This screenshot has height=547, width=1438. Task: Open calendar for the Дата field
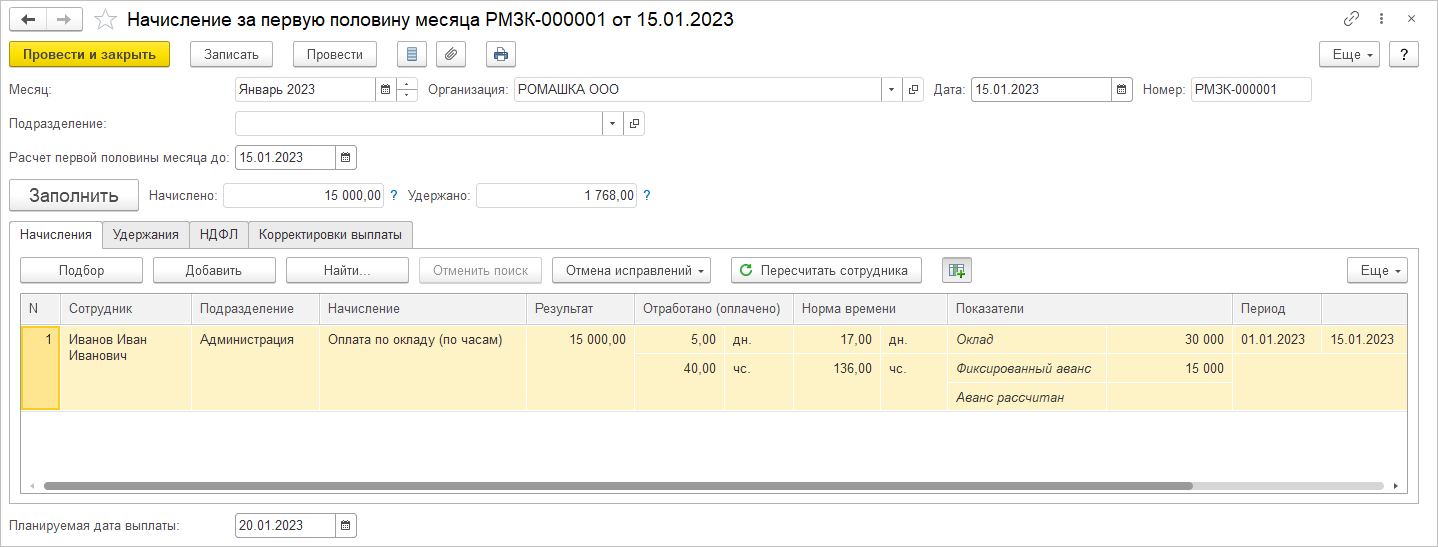click(1122, 90)
